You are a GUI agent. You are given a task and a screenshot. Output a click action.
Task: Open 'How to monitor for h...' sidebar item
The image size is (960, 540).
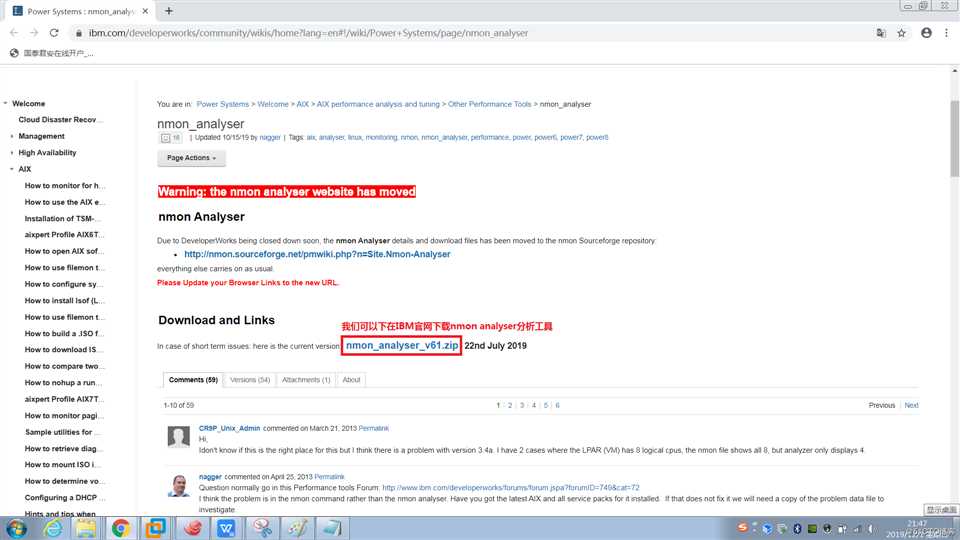tap(65, 186)
